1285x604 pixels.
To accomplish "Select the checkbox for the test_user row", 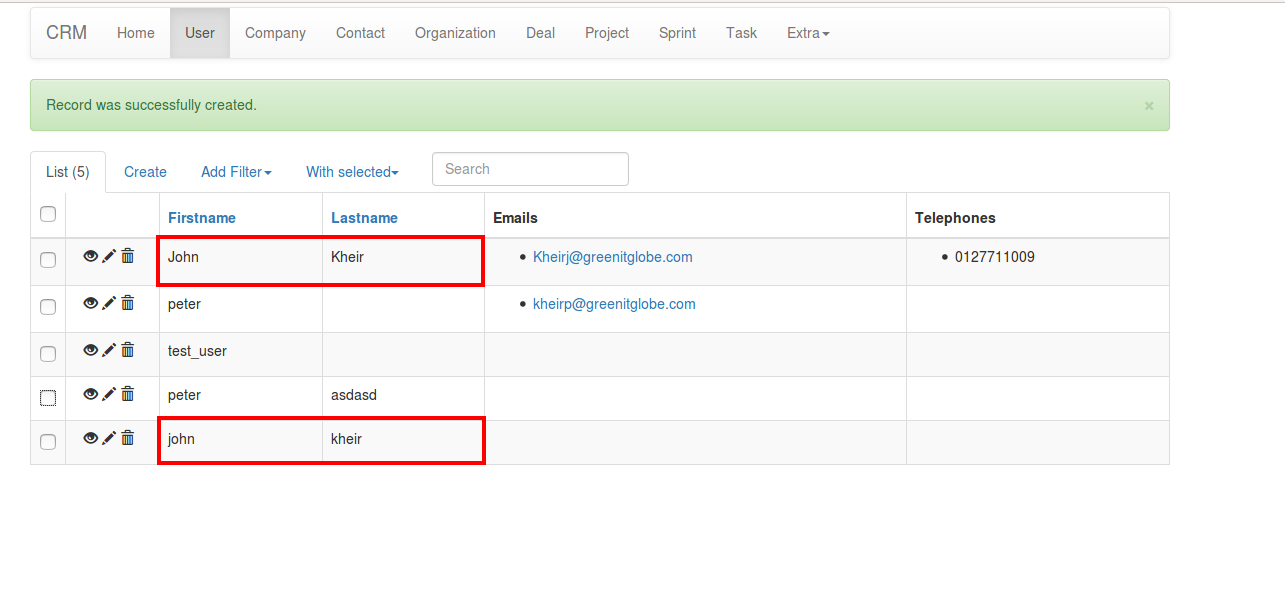I will (47, 353).
